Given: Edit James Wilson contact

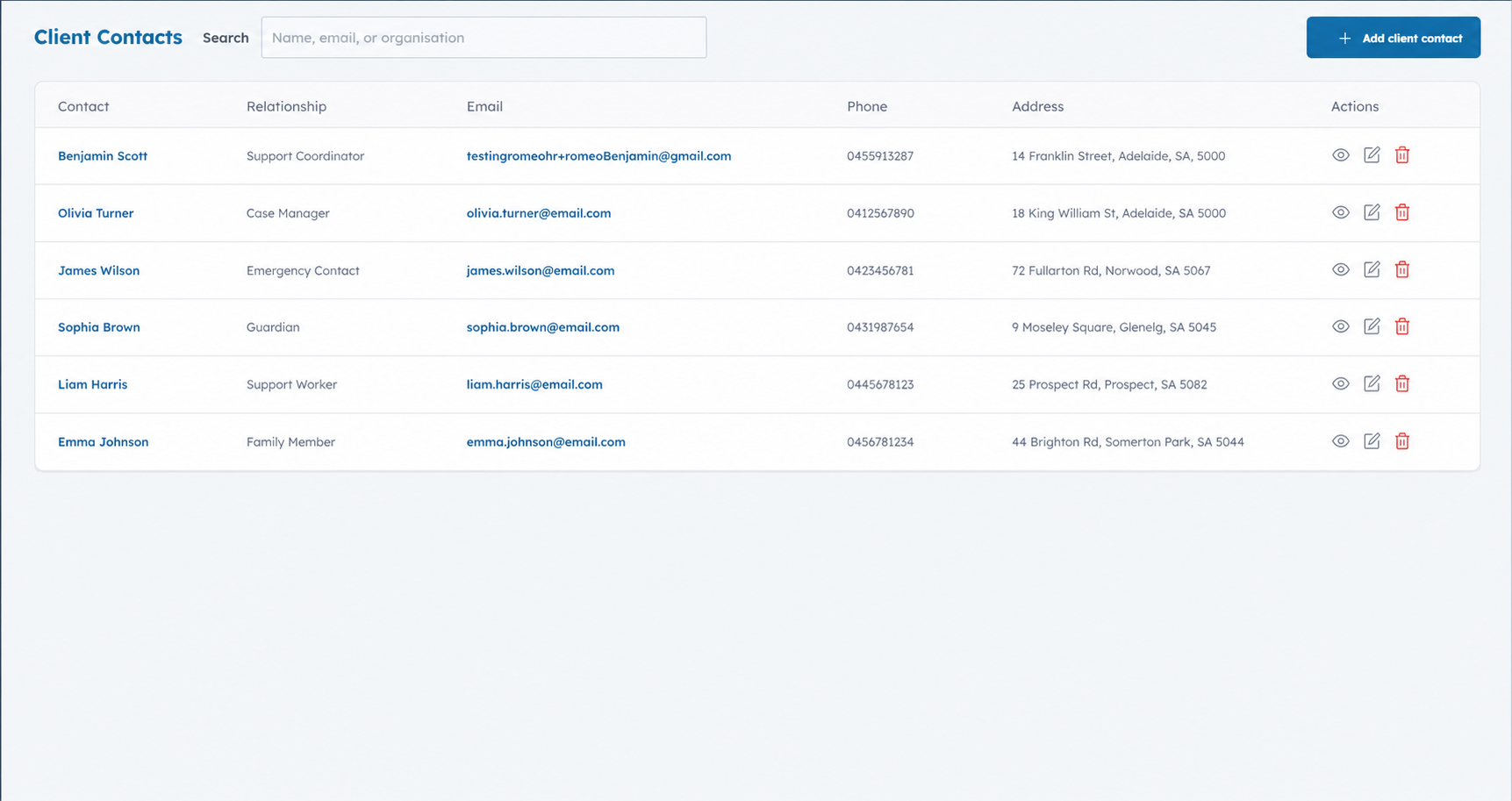Looking at the screenshot, I should coord(1372,269).
